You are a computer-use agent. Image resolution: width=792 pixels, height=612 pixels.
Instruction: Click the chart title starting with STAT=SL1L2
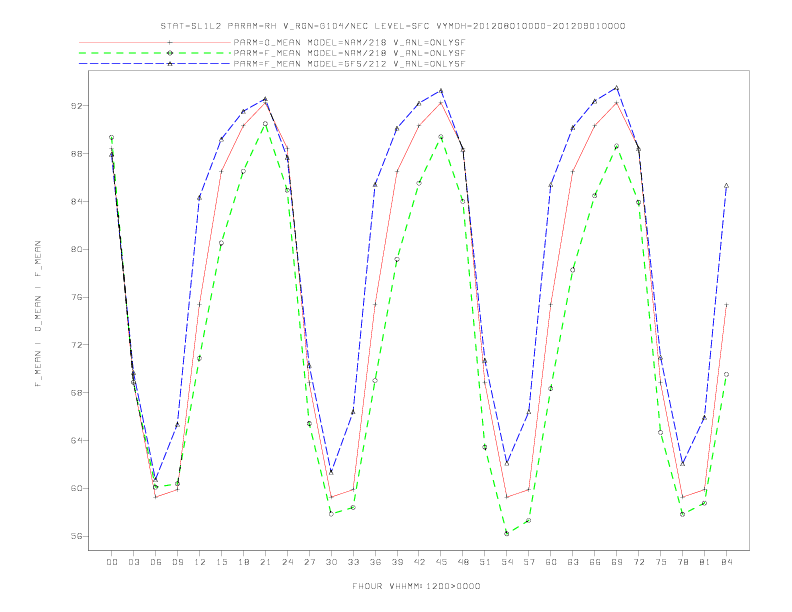(392, 26)
